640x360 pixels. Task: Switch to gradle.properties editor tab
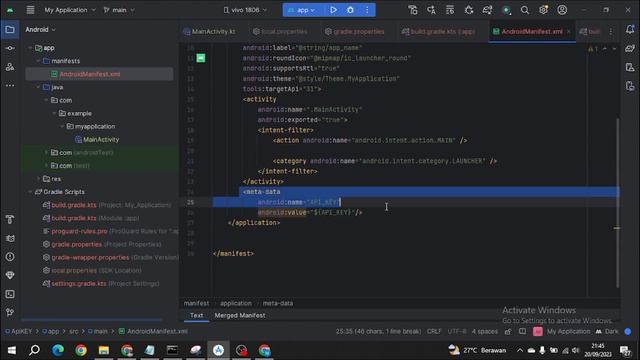(354, 31)
